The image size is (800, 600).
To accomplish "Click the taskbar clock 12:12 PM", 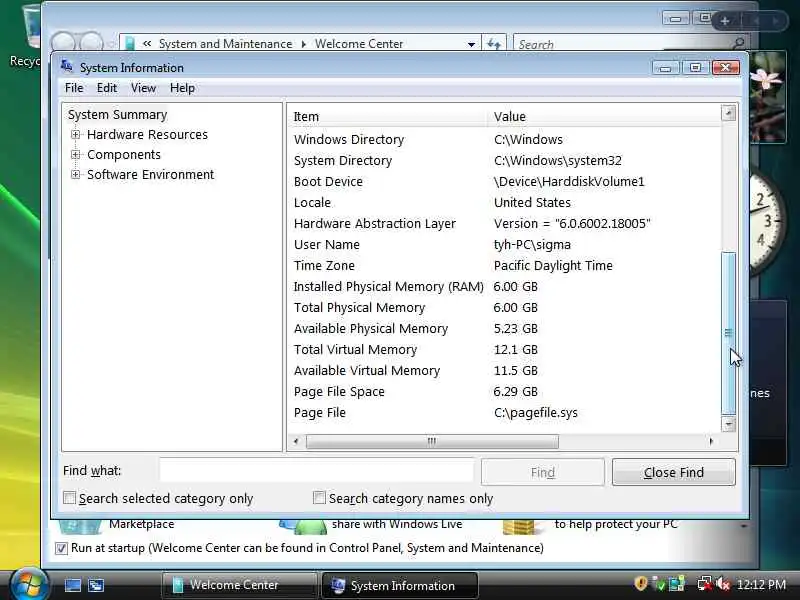I will click(761, 584).
